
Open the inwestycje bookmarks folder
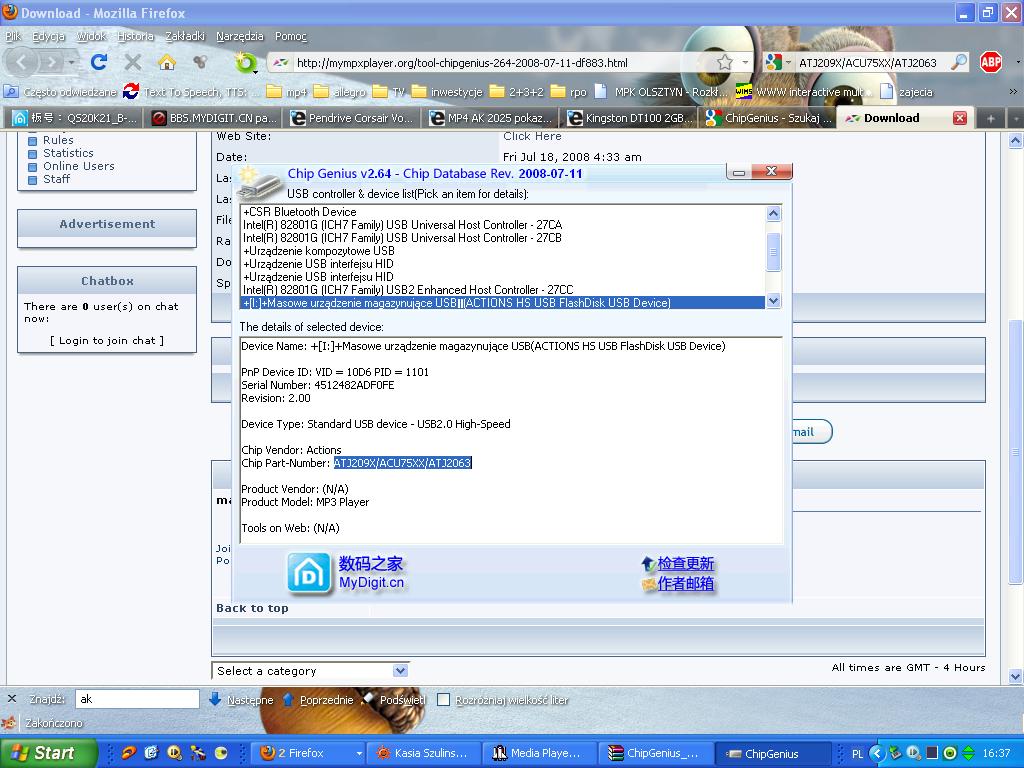[447, 92]
